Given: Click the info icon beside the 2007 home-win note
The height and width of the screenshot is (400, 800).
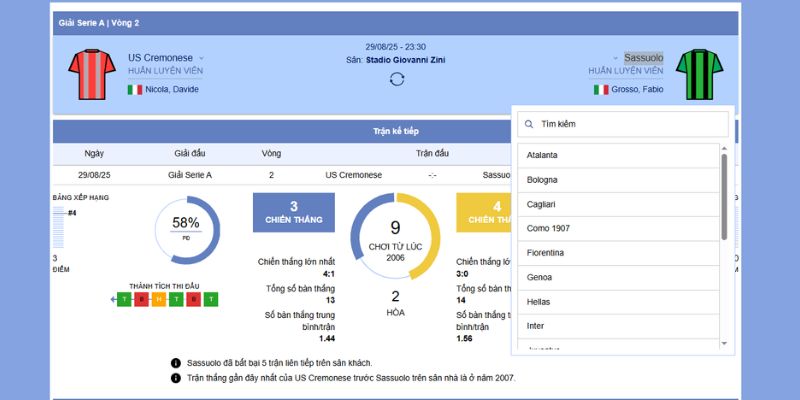Looking at the screenshot, I should (176, 378).
